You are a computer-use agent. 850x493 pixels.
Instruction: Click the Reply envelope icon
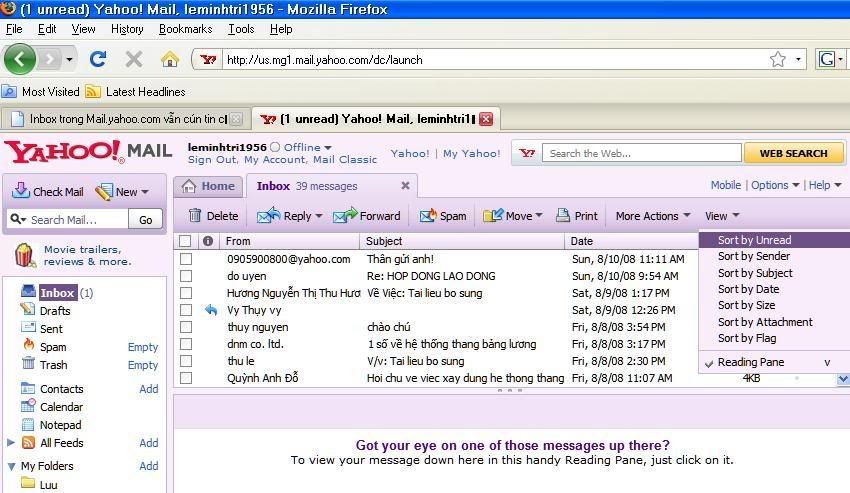(268, 215)
